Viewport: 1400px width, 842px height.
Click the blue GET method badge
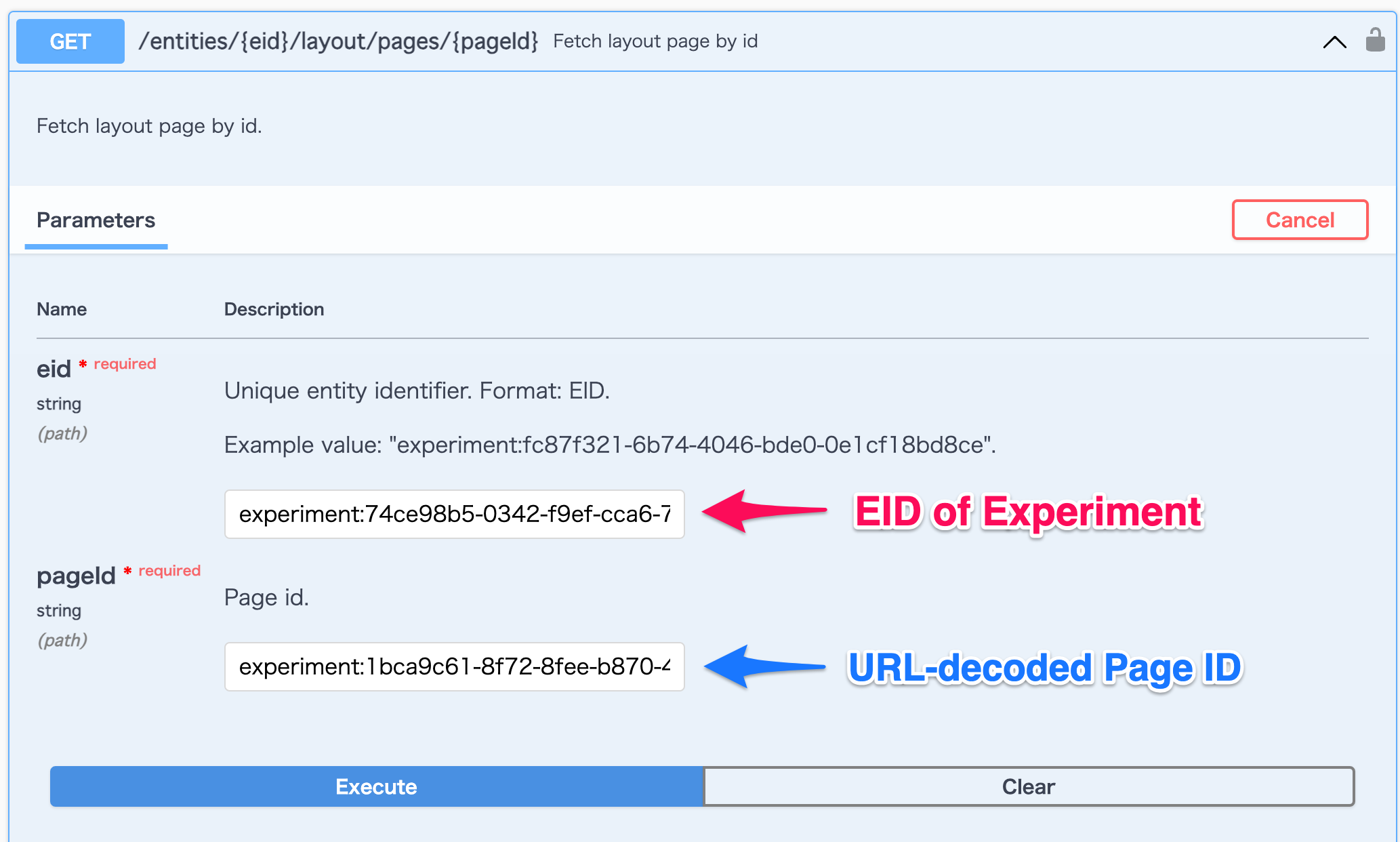pyautogui.click(x=70, y=41)
